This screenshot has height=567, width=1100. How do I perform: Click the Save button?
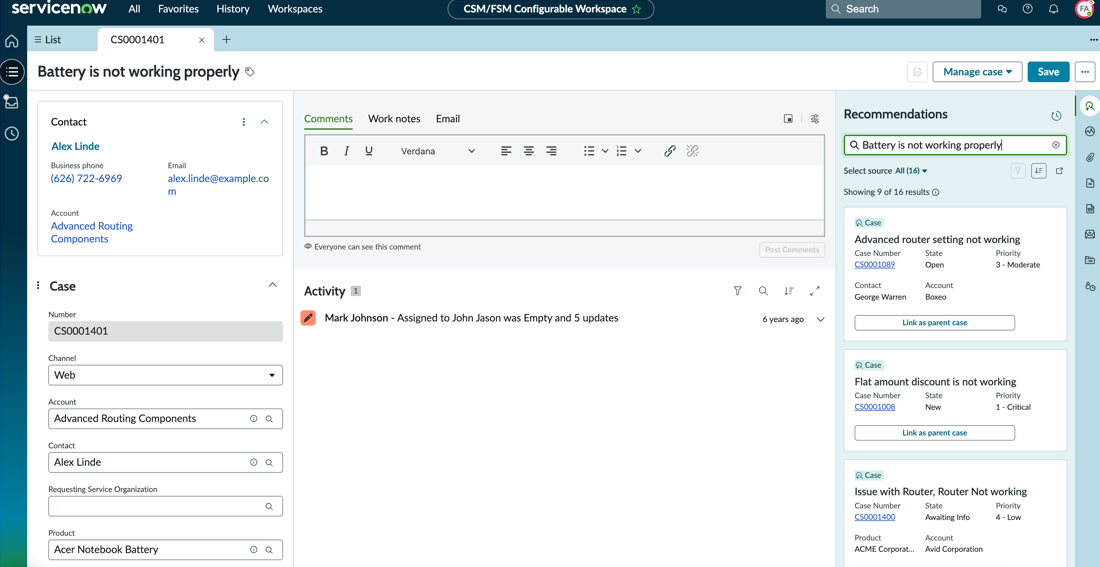click(x=1048, y=72)
